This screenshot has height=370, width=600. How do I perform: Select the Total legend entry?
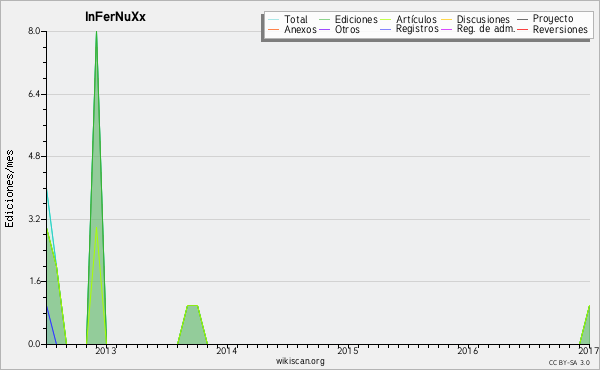coord(296,19)
